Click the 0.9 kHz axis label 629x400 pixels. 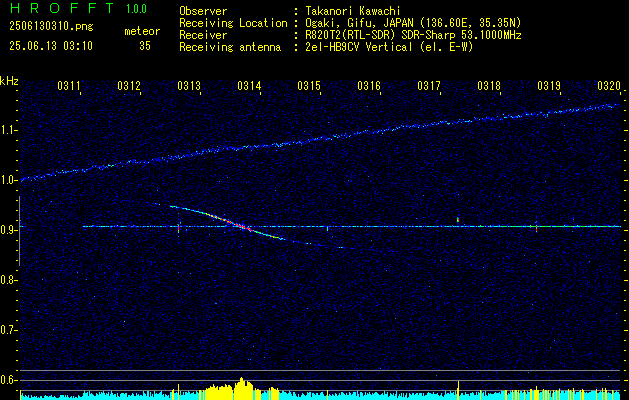(9, 230)
